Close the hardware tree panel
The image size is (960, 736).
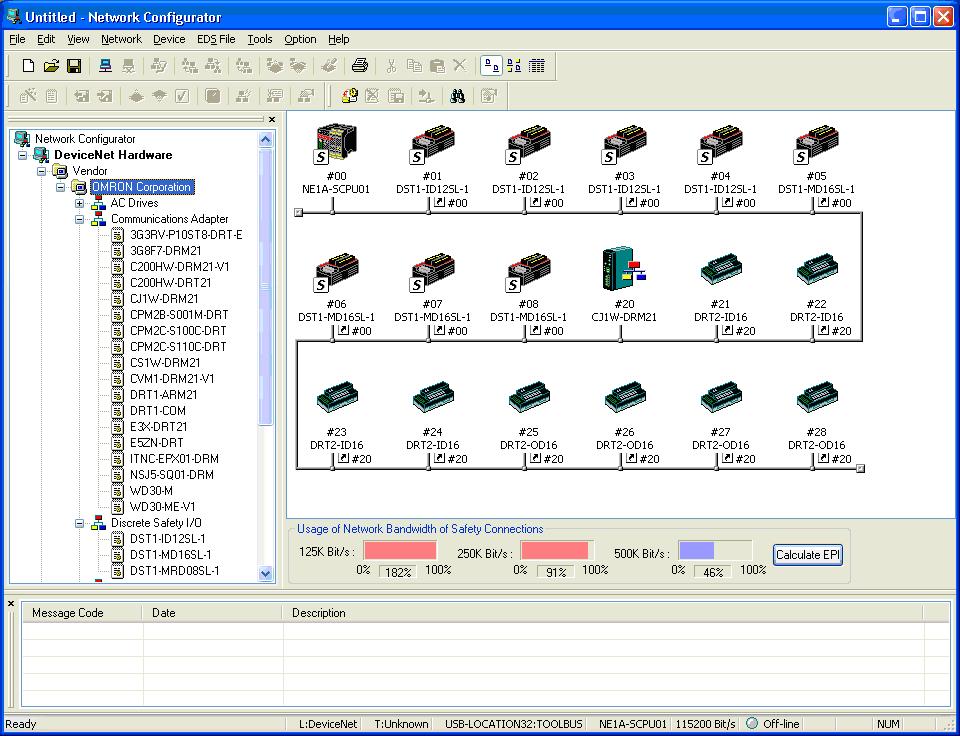272,119
